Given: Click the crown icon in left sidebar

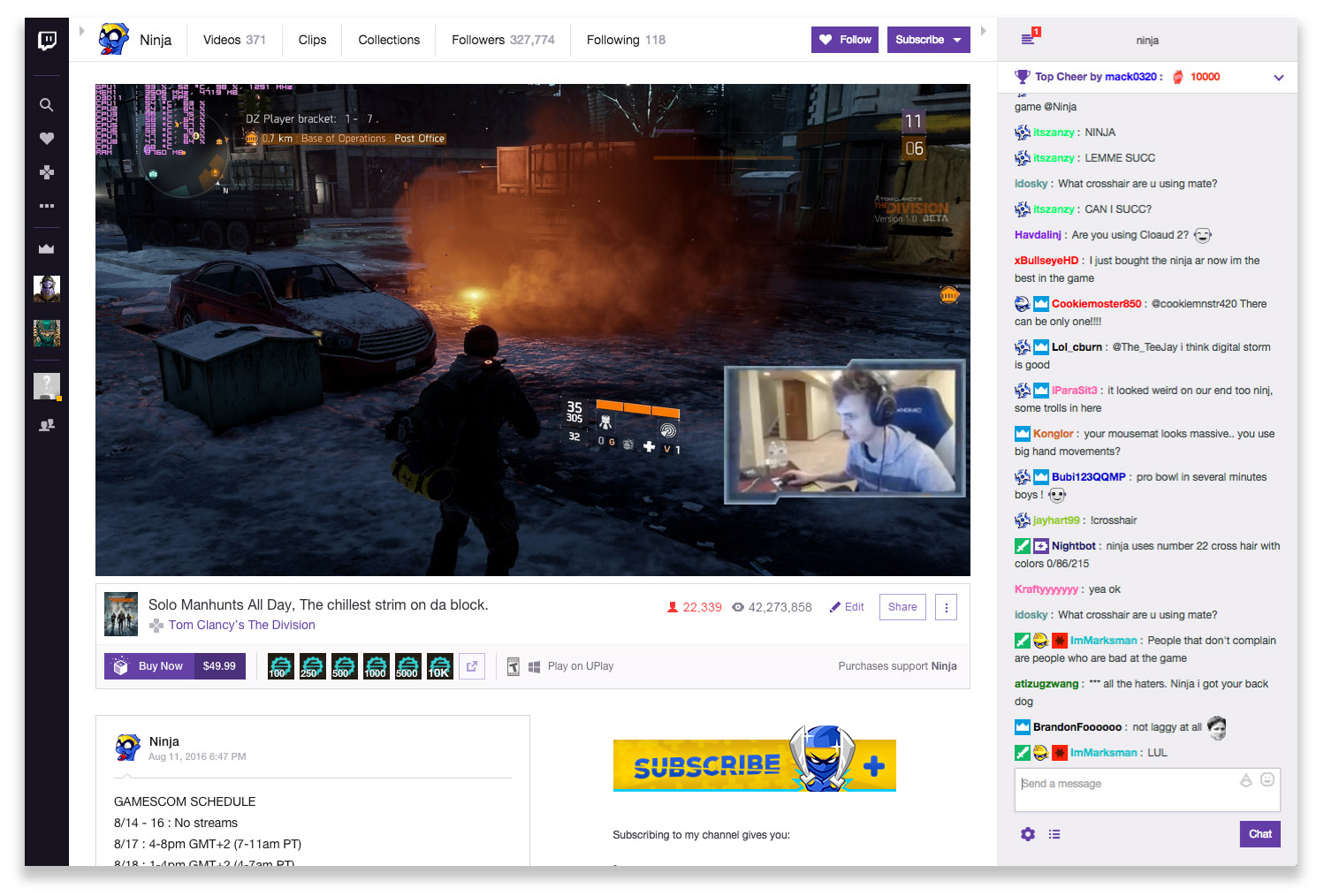Looking at the screenshot, I should tap(47, 249).
